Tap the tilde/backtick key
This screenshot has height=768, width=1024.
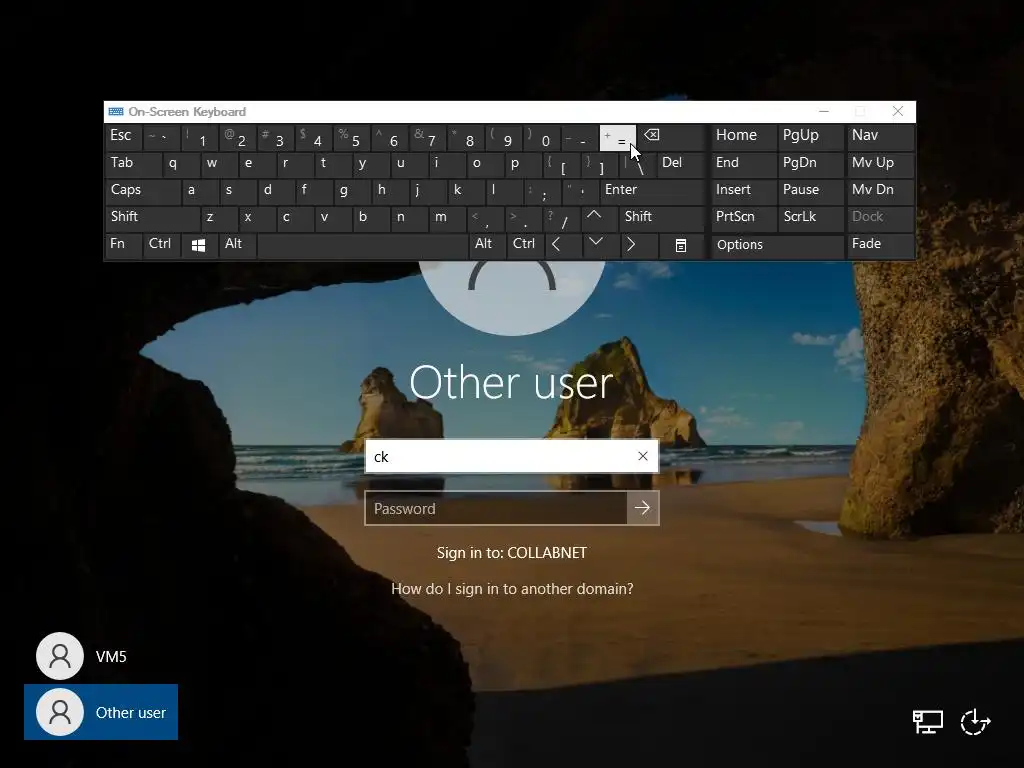[161, 137]
